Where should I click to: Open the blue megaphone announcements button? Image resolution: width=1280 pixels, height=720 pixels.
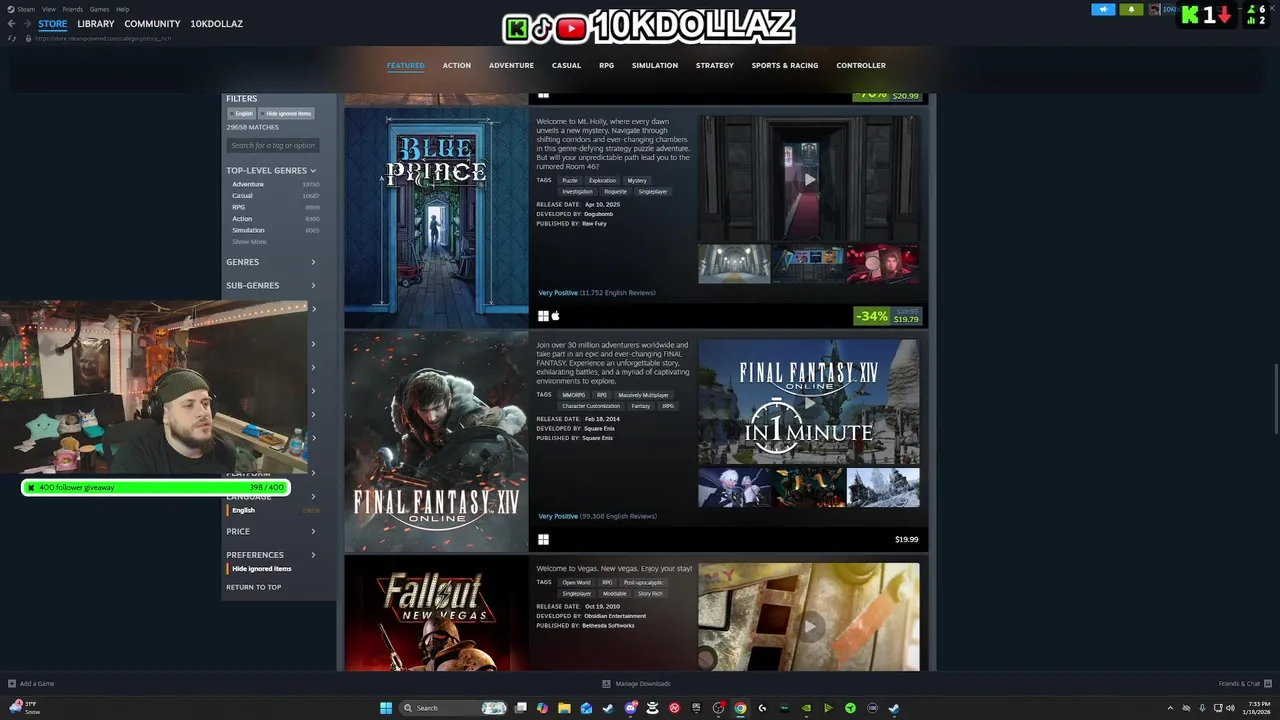1103,10
